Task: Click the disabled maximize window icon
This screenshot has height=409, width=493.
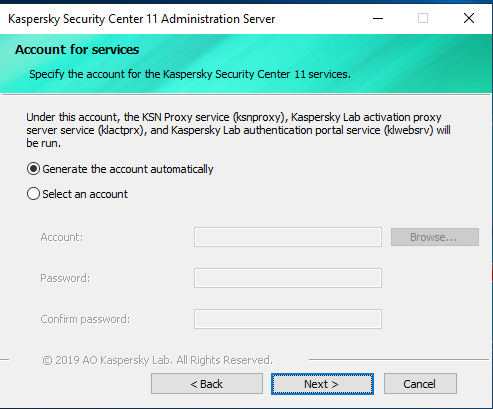Action: (423, 18)
